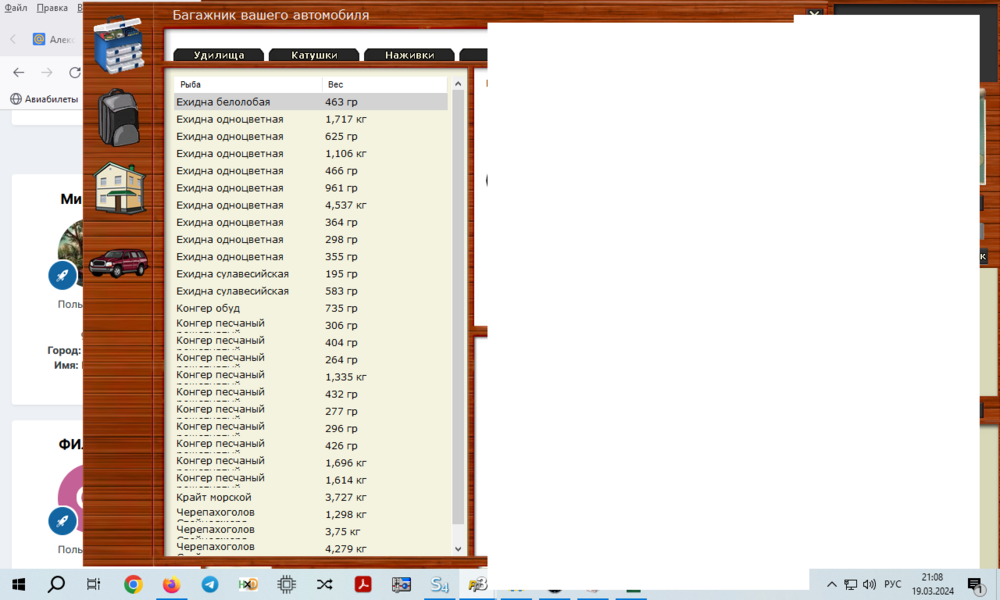Select Ехидна одноцветная 1,717 кг row
Viewport: 1000px width, 600px height.
[x=311, y=119]
